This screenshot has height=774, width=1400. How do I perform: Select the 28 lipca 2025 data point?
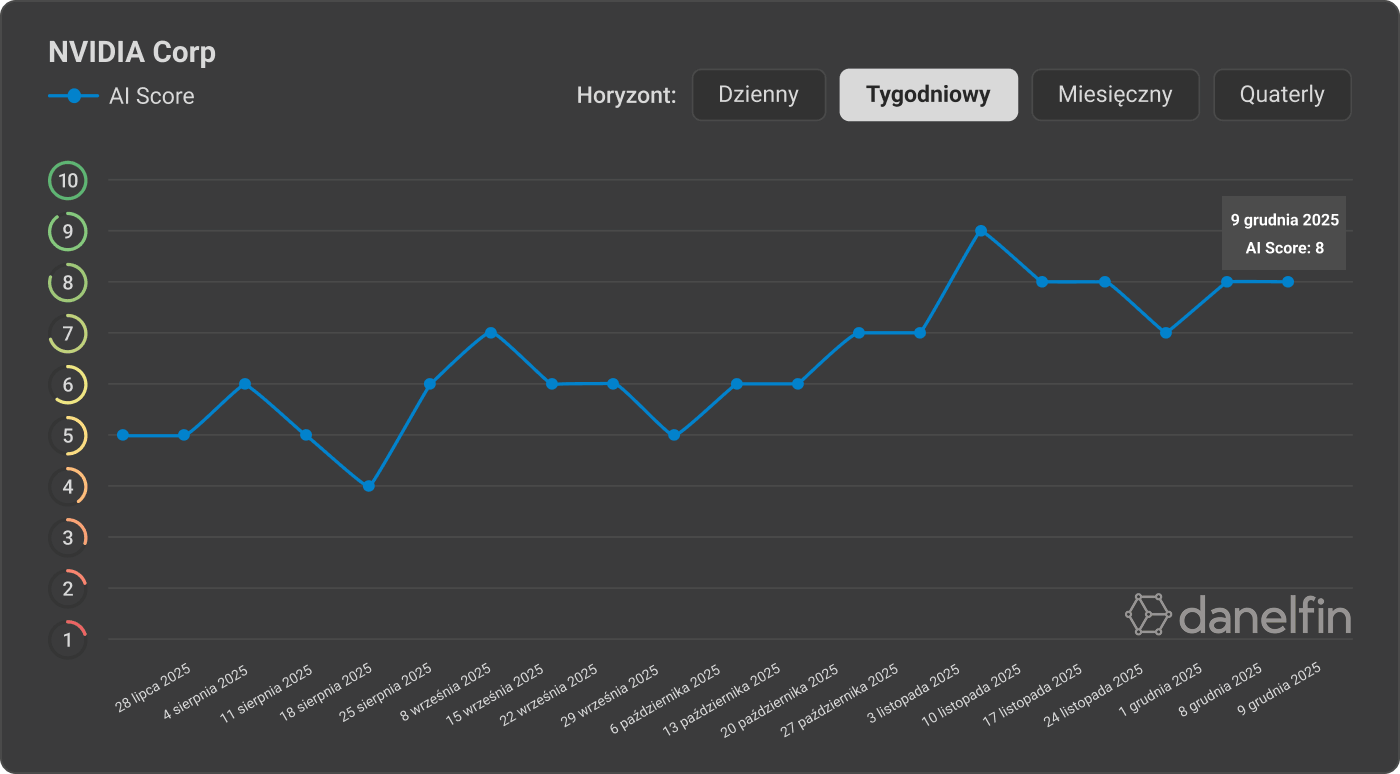click(122, 435)
